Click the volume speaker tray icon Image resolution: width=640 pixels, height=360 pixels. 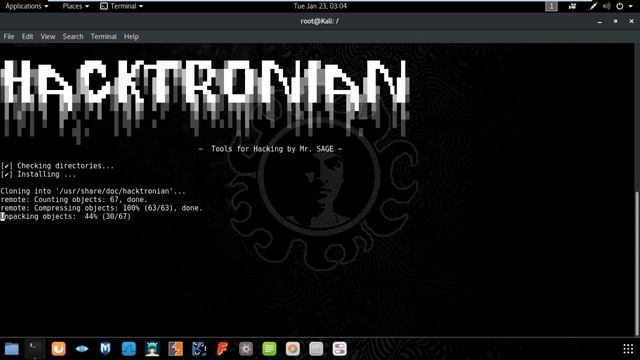tap(607, 6)
